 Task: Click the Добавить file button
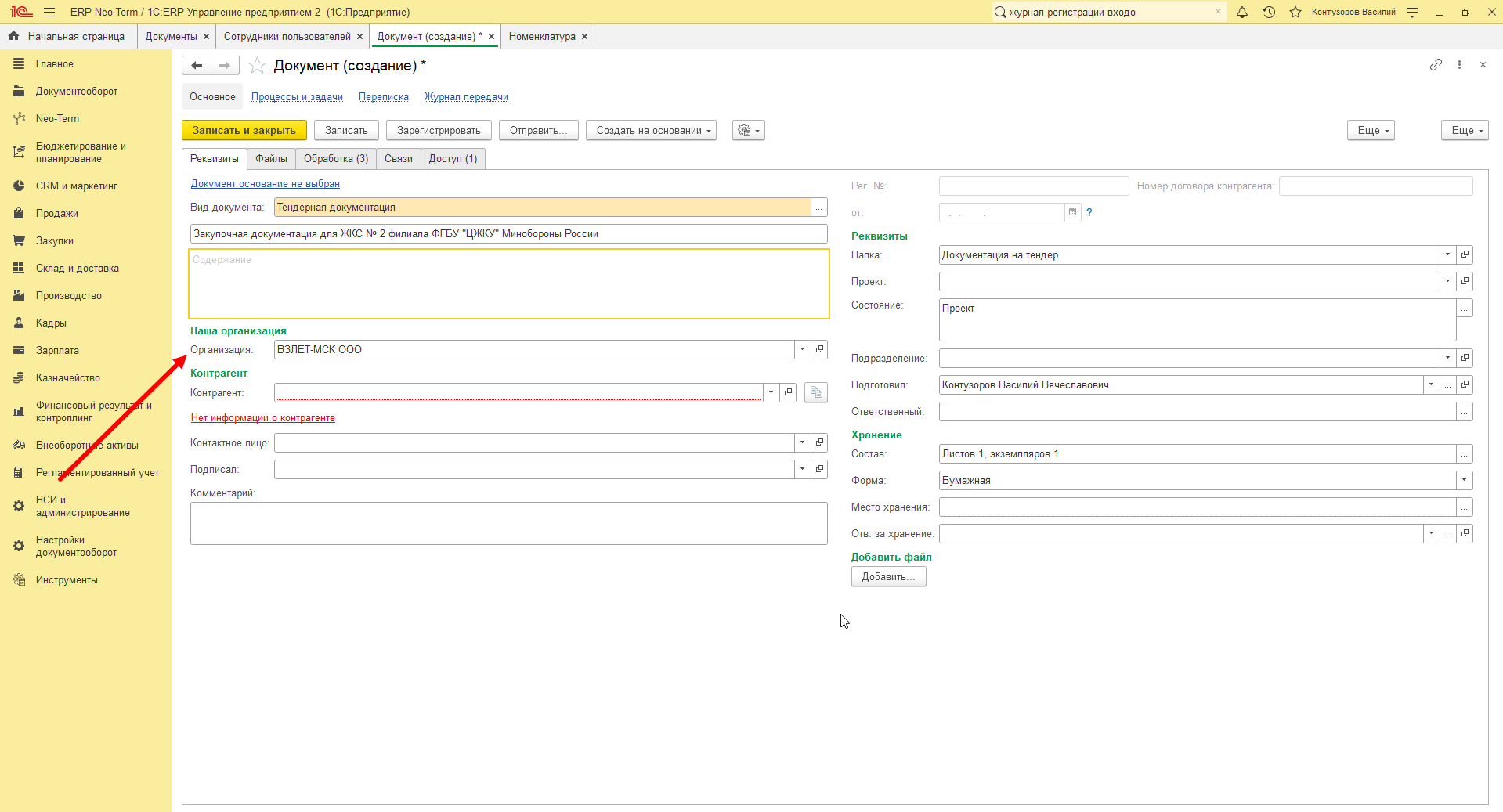pos(888,576)
